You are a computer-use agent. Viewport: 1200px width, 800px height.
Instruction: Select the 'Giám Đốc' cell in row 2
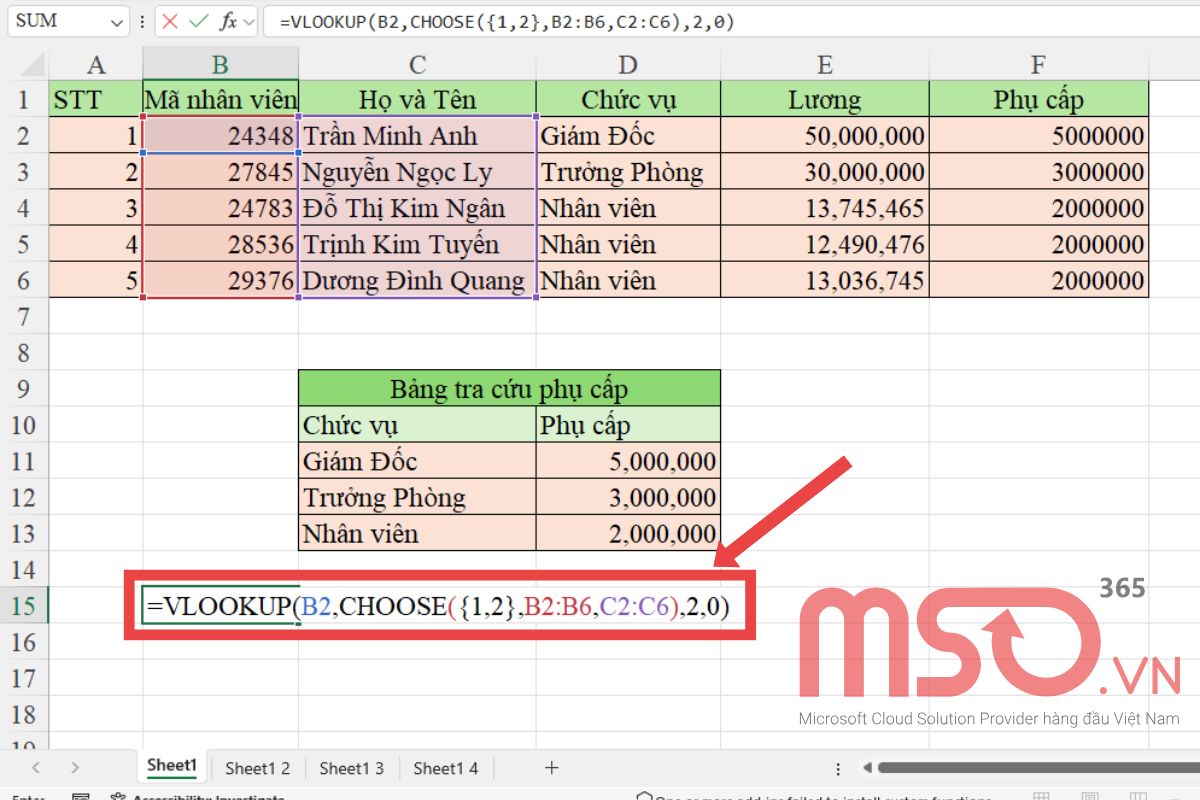(x=628, y=135)
